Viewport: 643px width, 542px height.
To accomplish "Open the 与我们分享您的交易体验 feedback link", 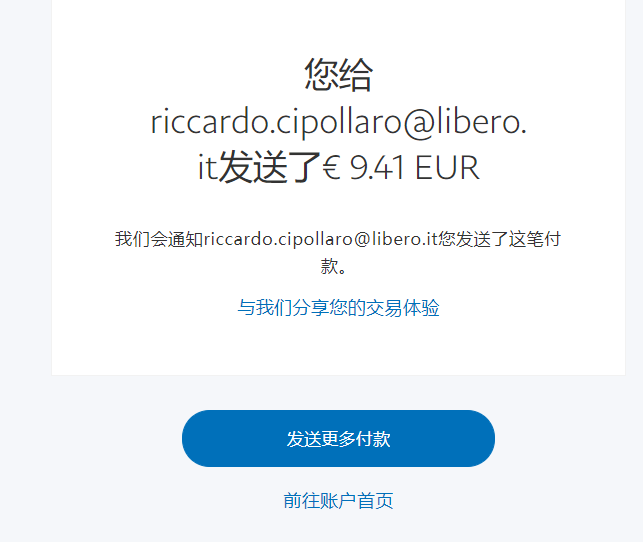I will click(x=338, y=307).
